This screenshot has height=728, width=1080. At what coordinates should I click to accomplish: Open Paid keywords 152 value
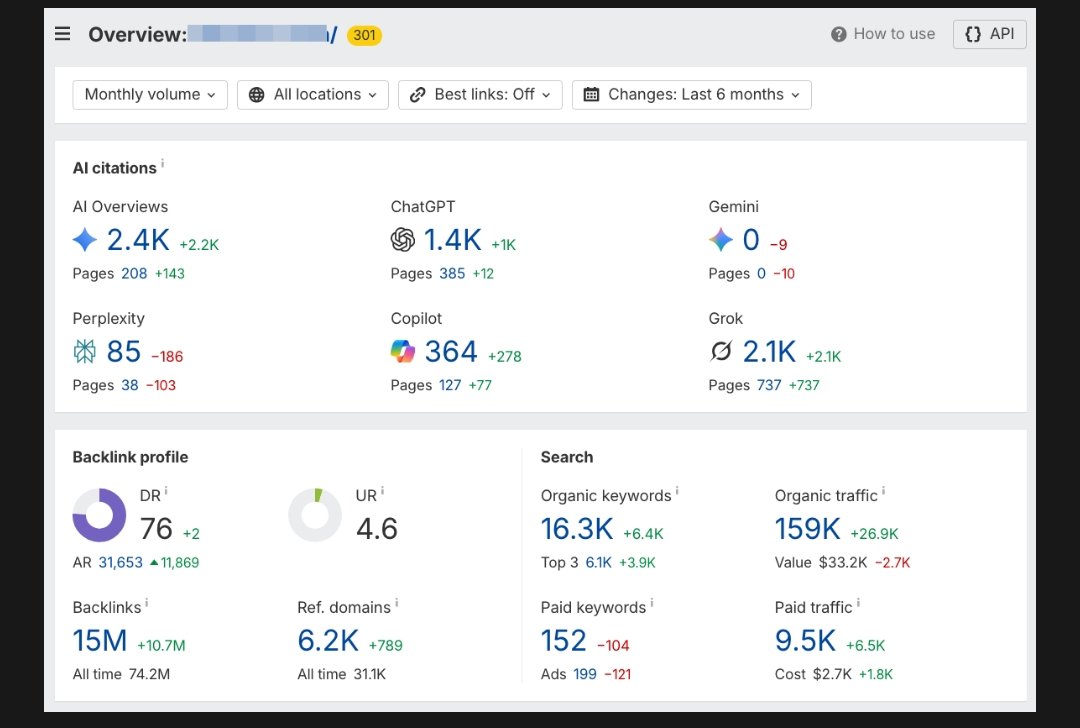[x=563, y=641]
